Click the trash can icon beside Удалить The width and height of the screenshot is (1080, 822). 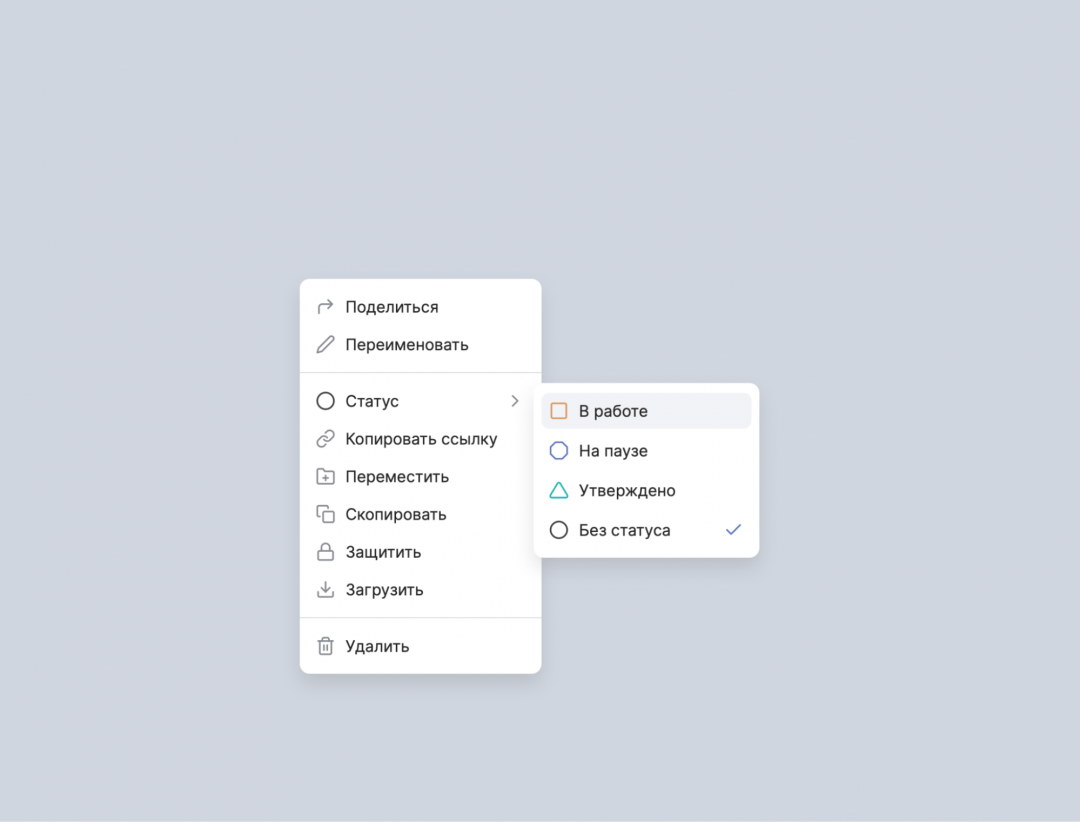pyautogui.click(x=325, y=646)
